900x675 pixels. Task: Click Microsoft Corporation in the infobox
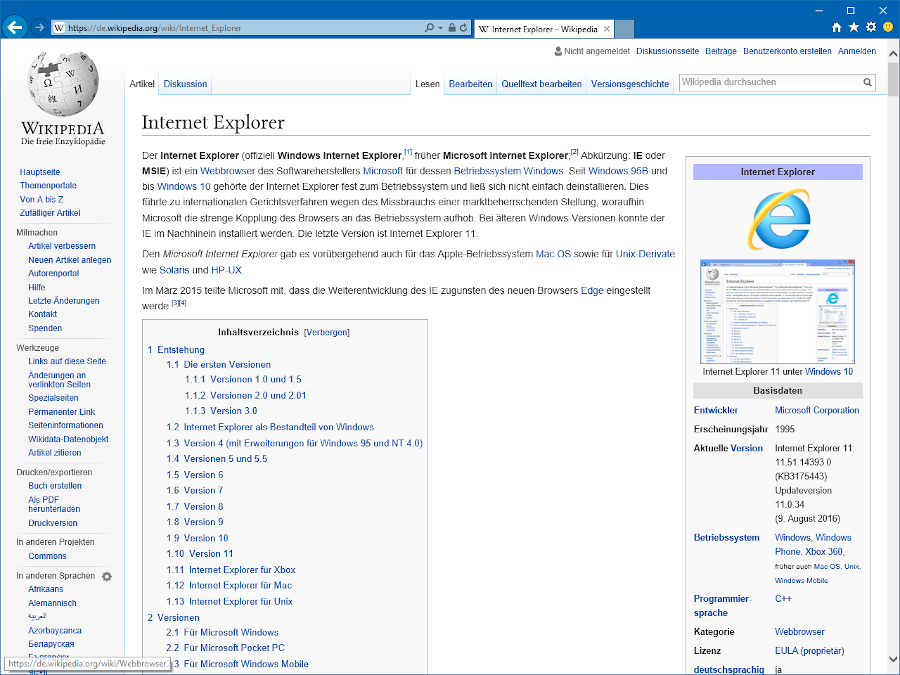pyautogui.click(x=817, y=410)
